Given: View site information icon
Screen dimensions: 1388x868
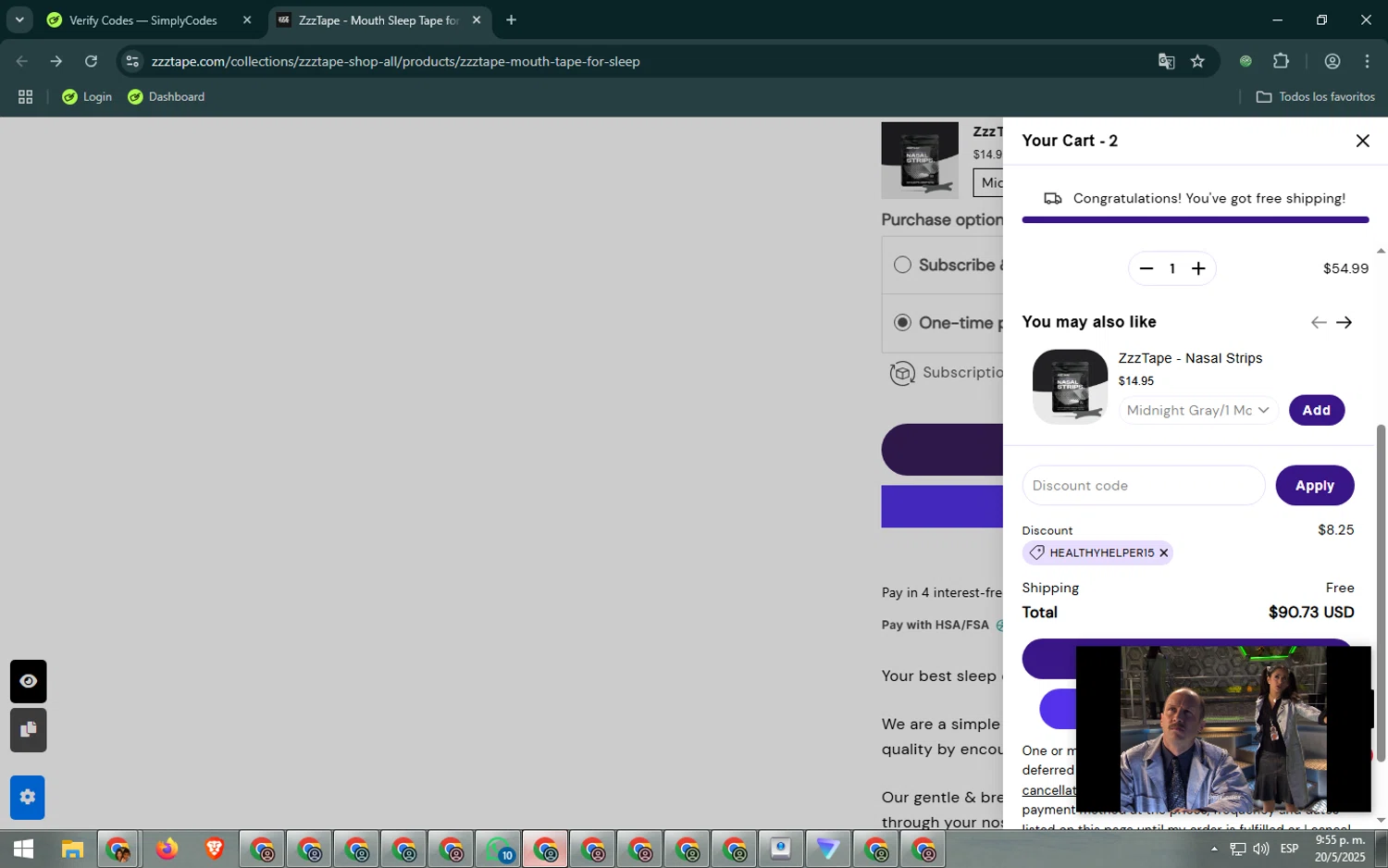Looking at the screenshot, I should coord(132,61).
